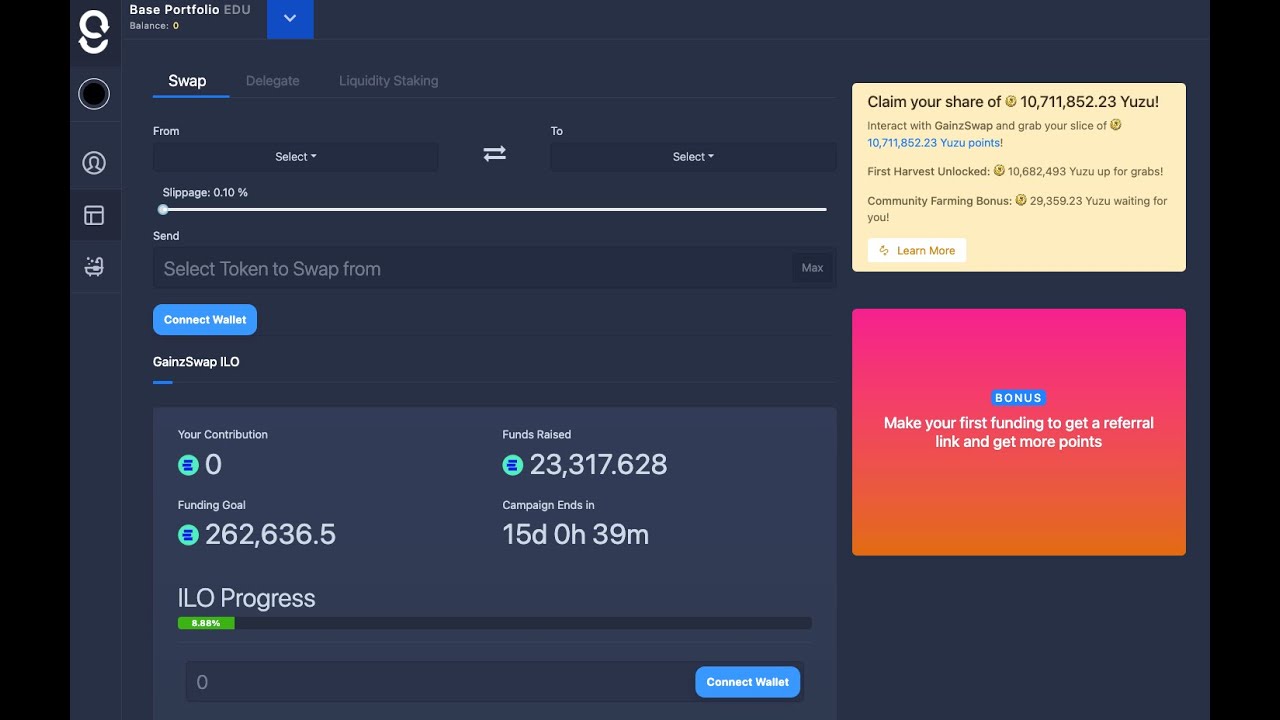Click the Funds Raised value 23,317.628
Screen dimensions: 1280x720
point(598,465)
